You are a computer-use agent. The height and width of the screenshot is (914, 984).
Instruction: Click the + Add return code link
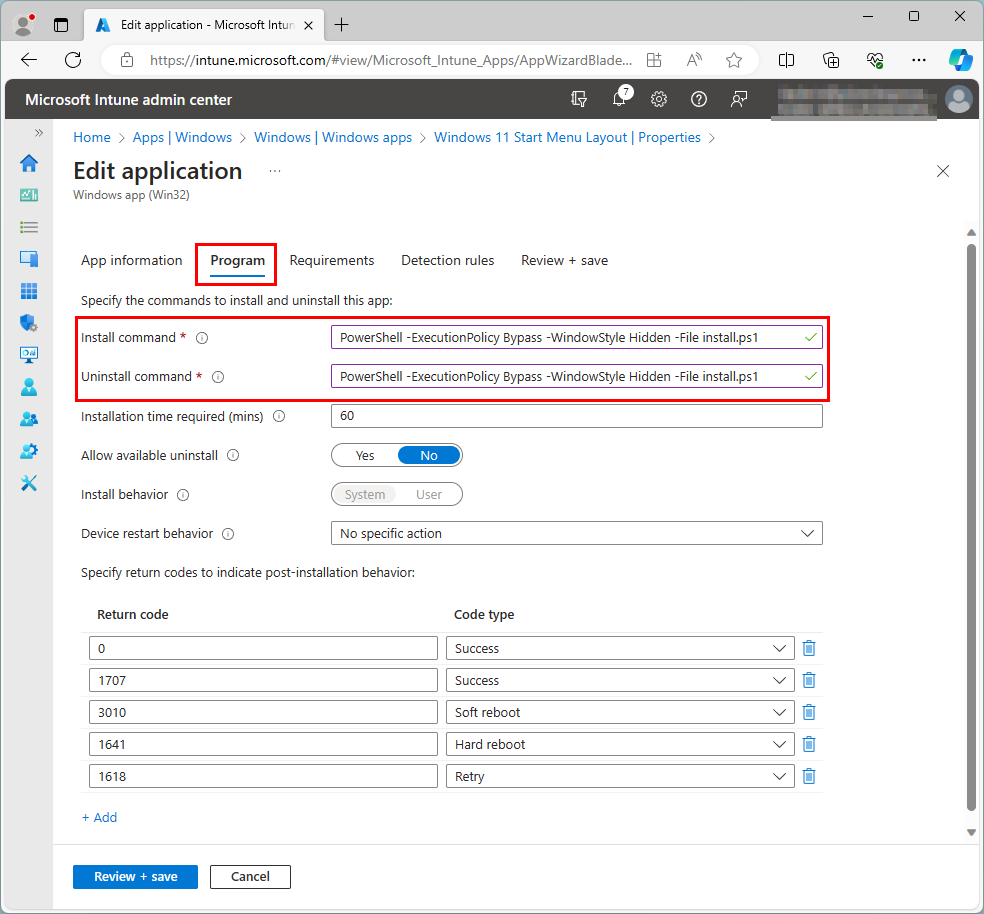pos(99,817)
